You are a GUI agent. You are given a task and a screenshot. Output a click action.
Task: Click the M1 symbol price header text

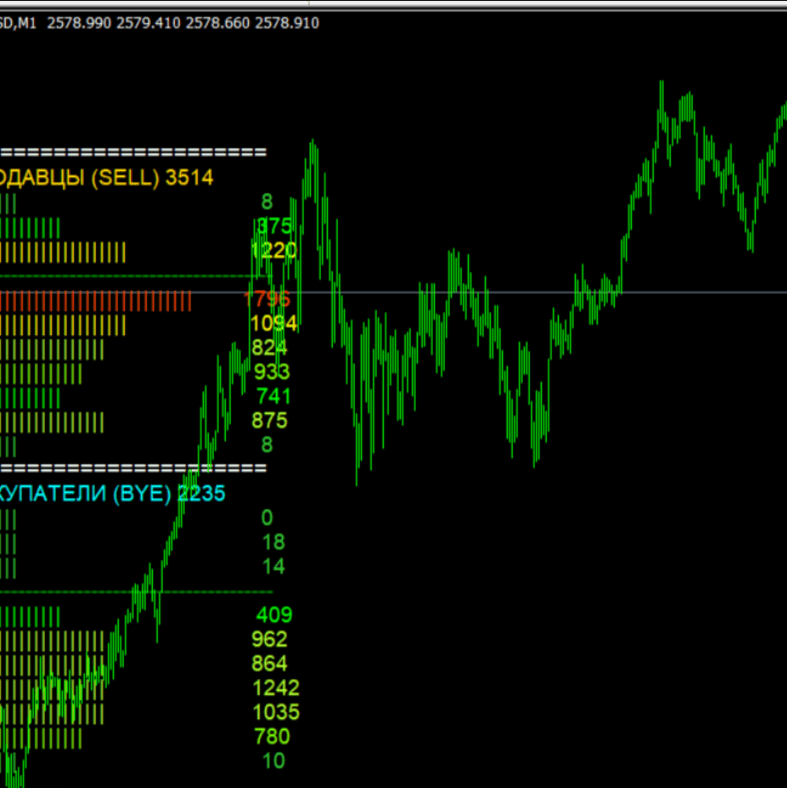pos(160,22)
